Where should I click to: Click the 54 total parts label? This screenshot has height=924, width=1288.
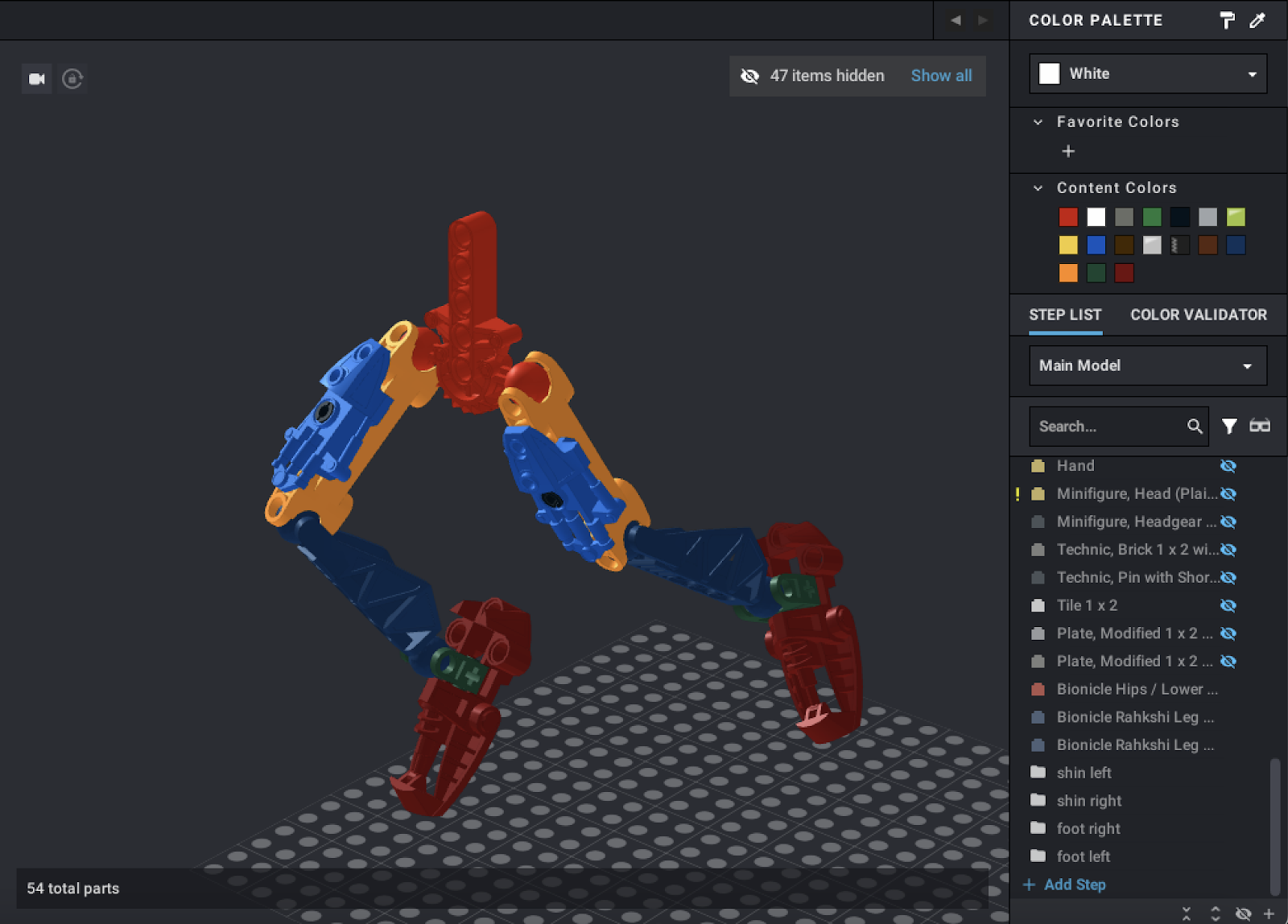coord(73,889)
